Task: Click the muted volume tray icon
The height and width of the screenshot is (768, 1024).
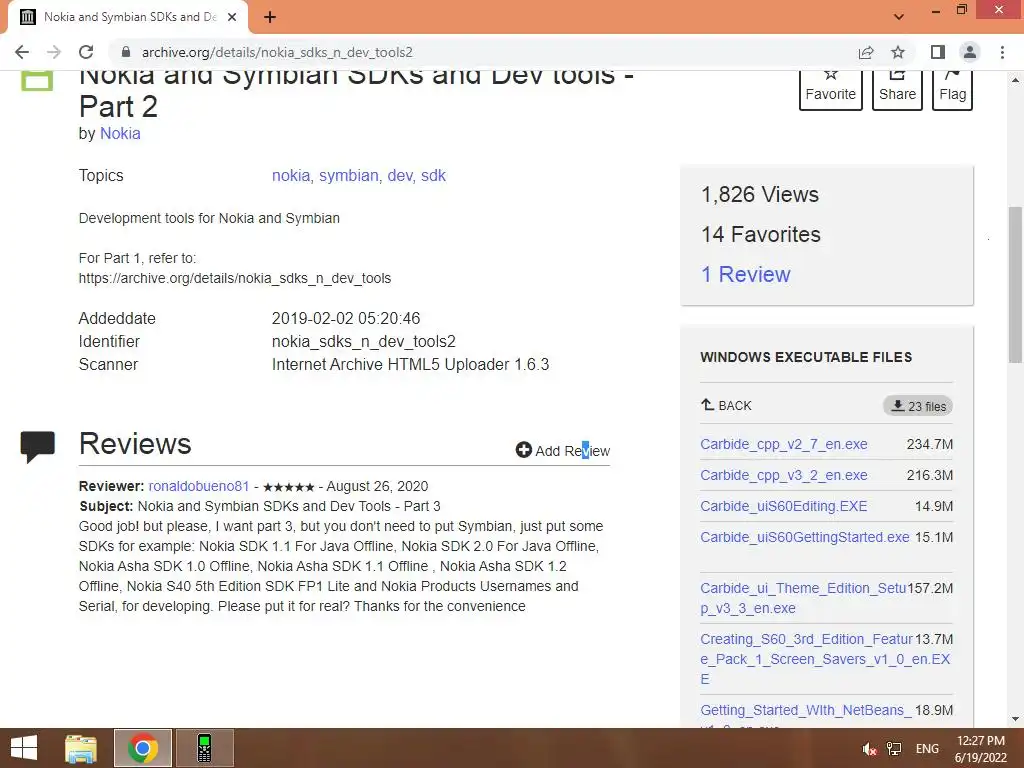Action: pyautogui.click(x=869, y=749)
